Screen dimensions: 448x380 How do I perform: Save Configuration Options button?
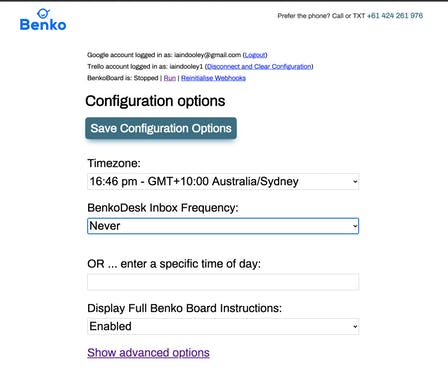tap(161, 128)
